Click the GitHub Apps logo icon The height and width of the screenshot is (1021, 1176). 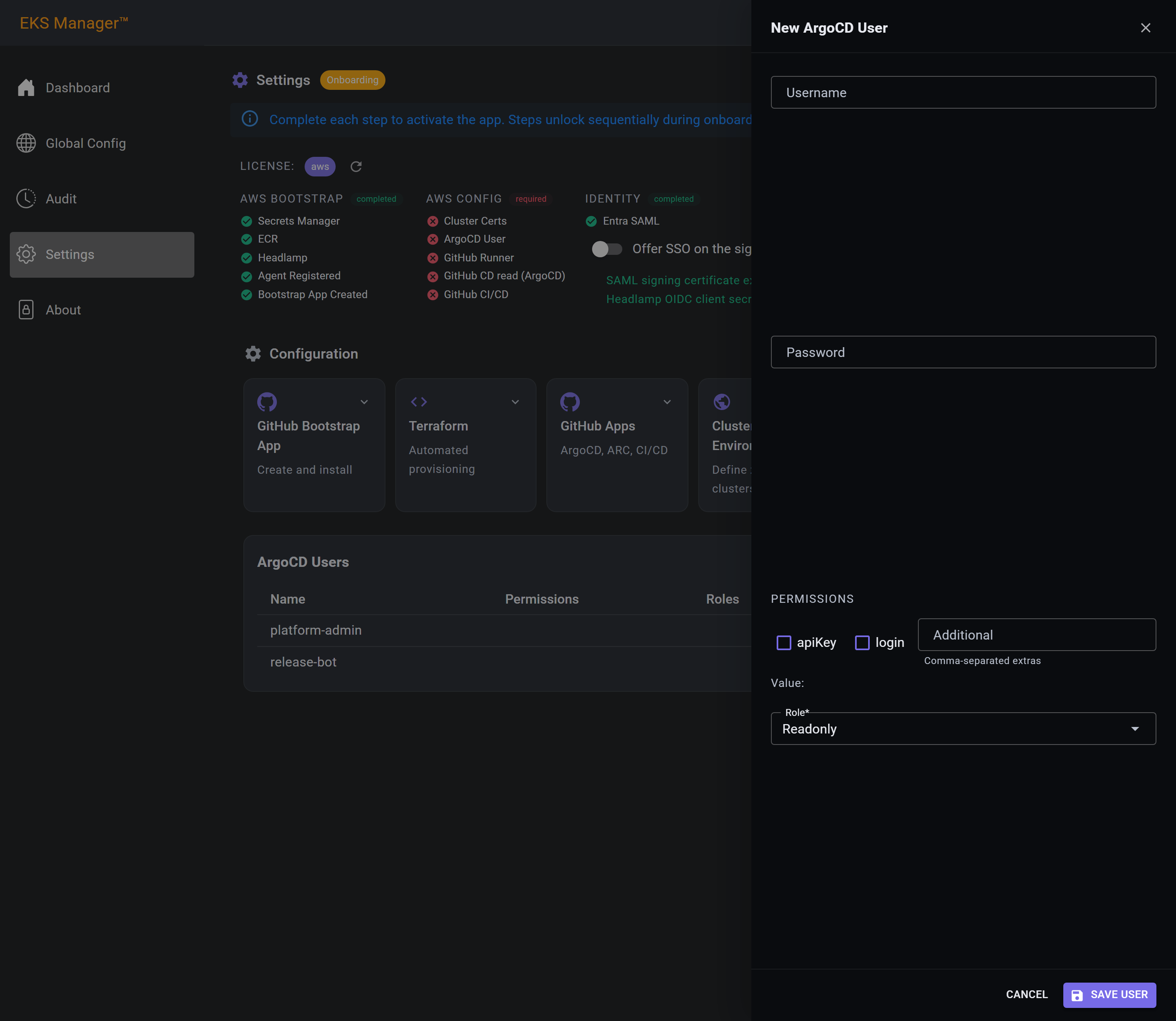point(570,402)
